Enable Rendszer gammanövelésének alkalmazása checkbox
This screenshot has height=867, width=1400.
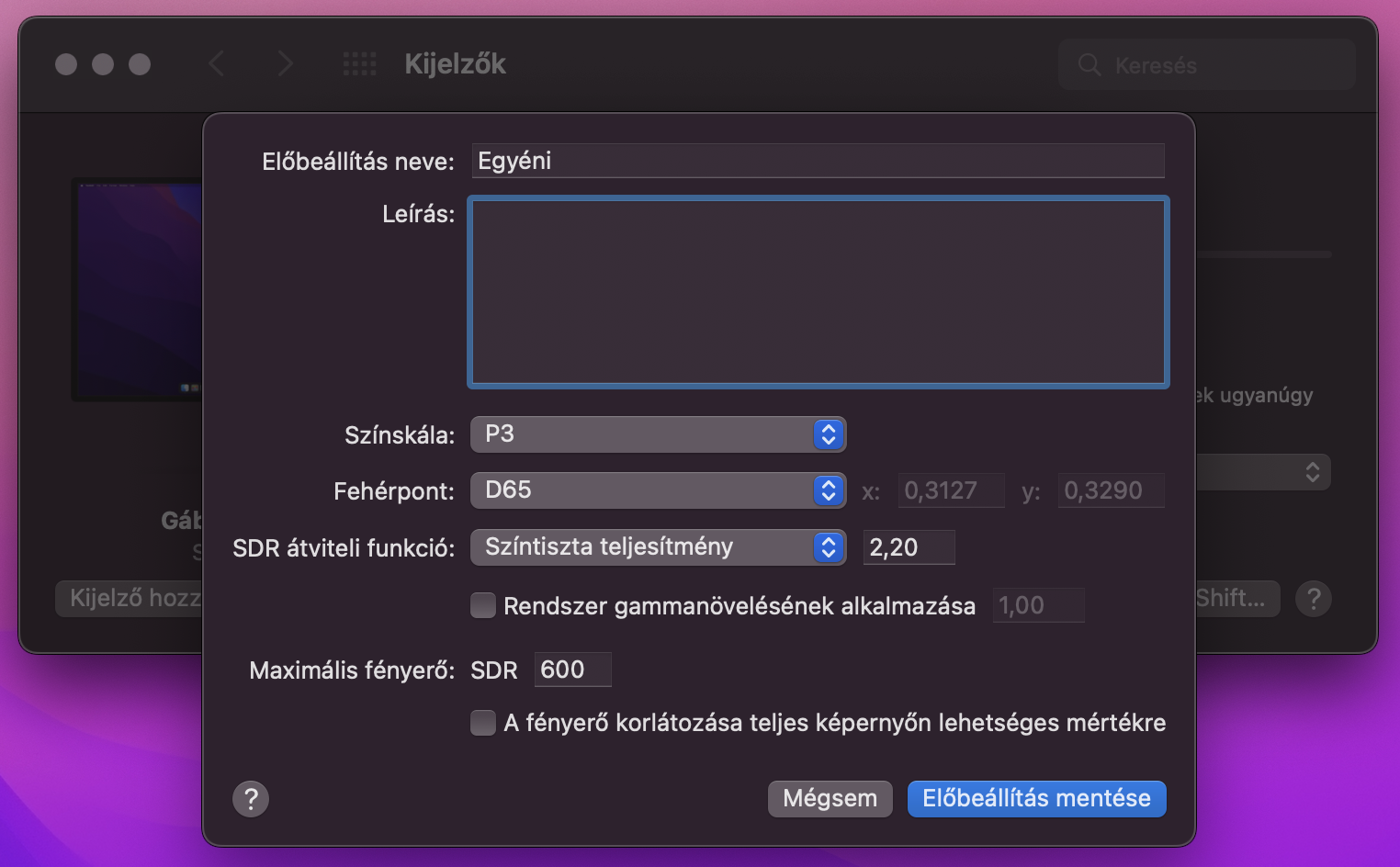tap(483, 606)
